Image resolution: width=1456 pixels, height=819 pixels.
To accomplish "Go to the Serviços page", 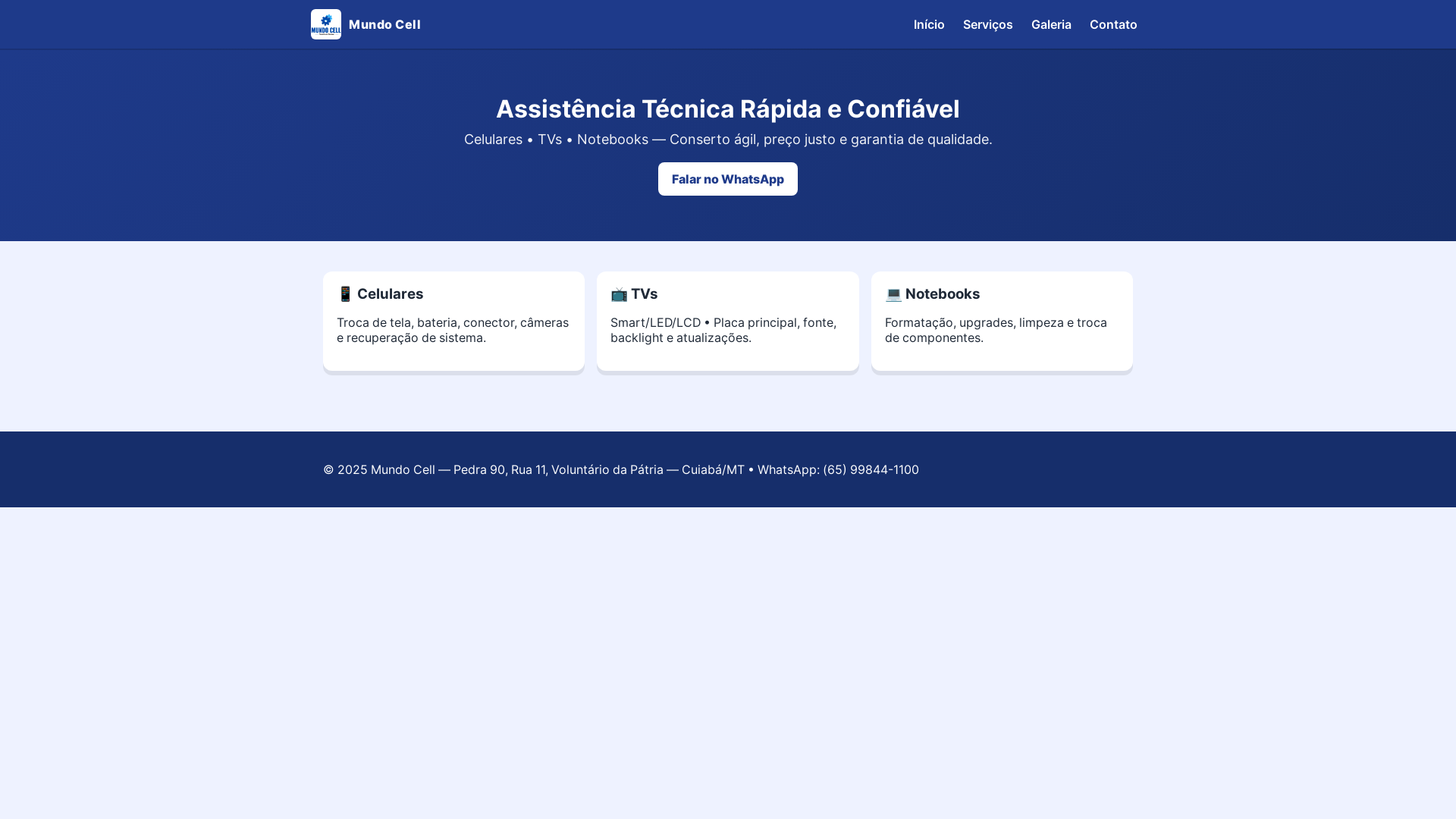I will [987, 24].
